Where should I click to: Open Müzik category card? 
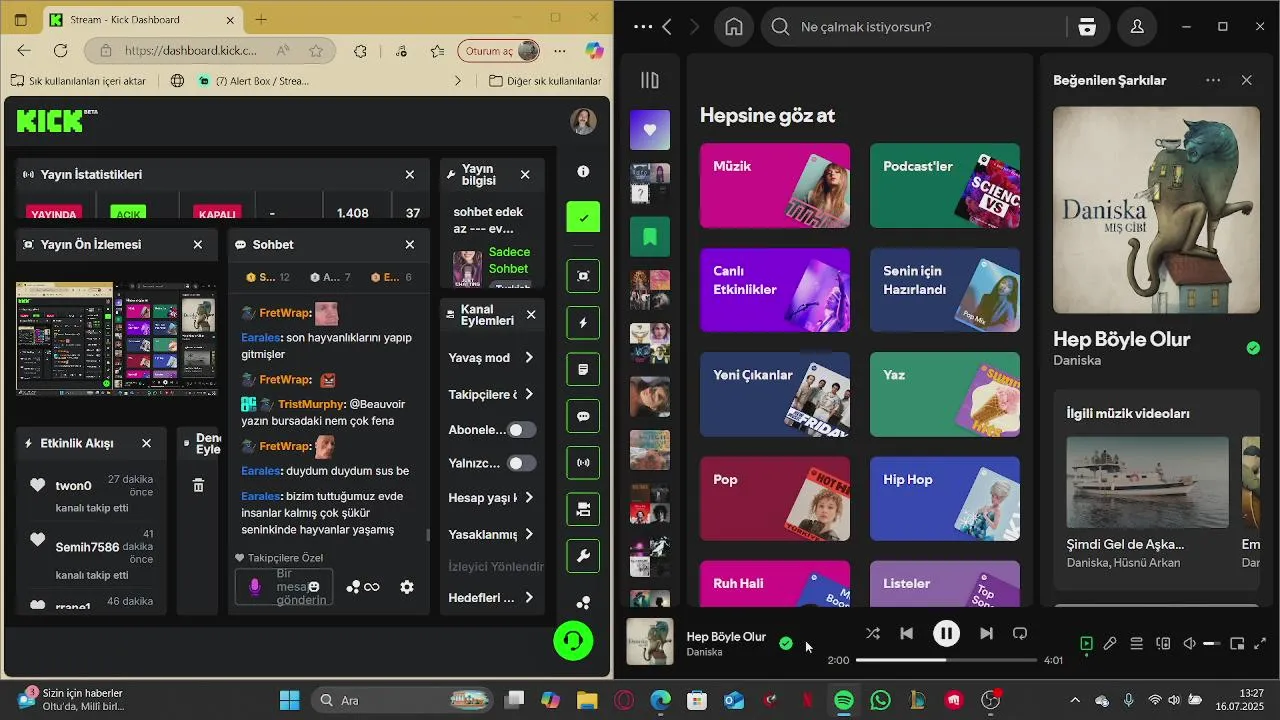click(x=775, y=185)
